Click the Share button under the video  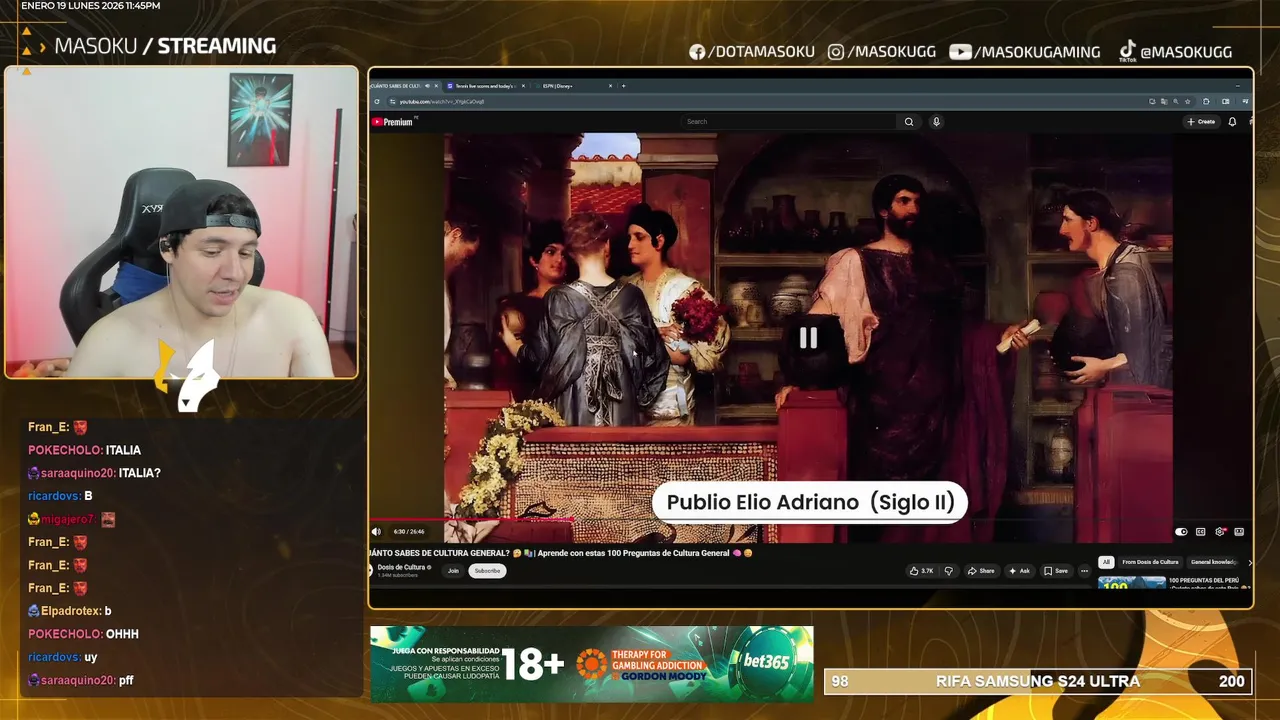[981, 571]
